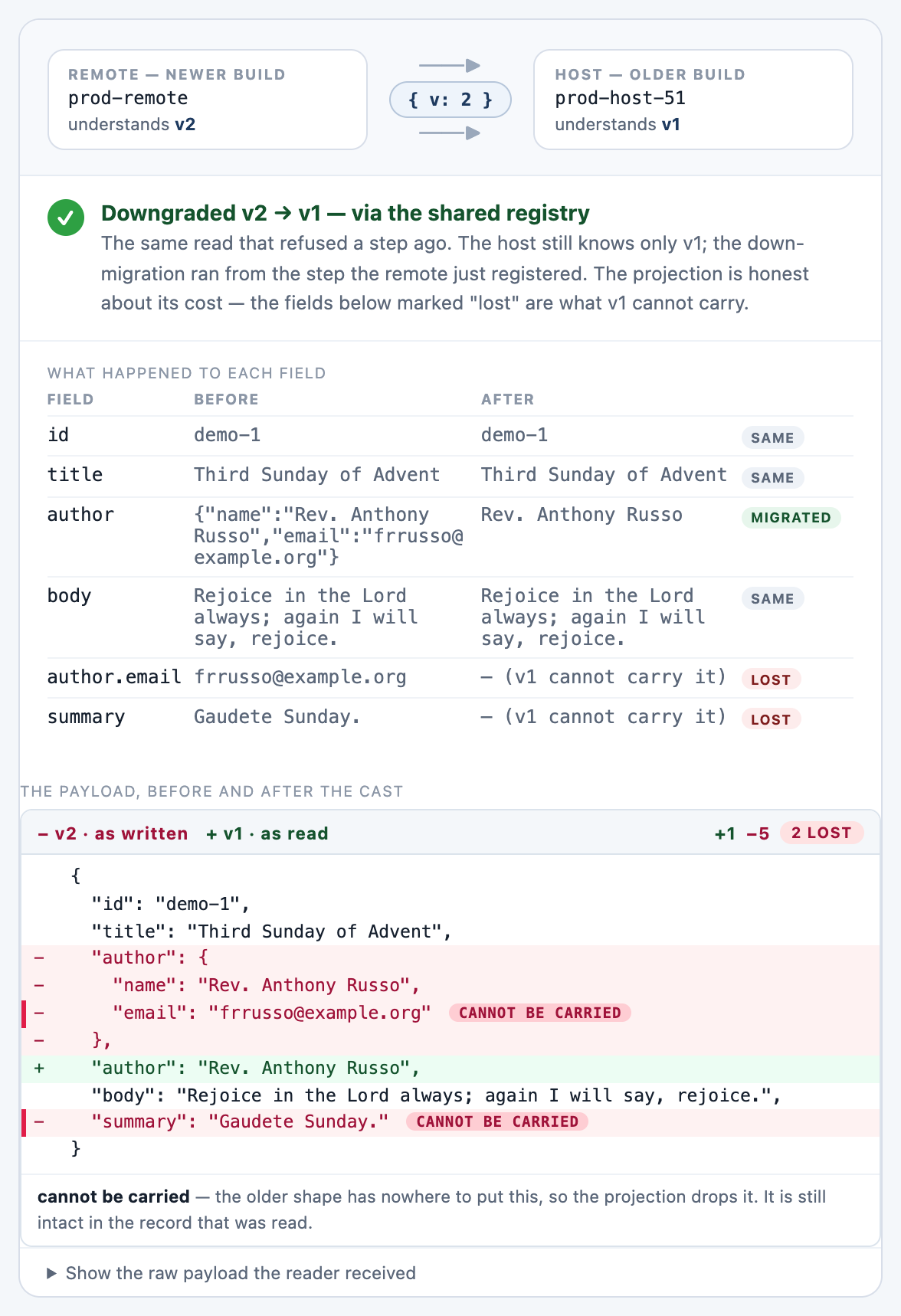Select the "author.email" field name cell
This screenshot has width=901, height=1316.
114,677
